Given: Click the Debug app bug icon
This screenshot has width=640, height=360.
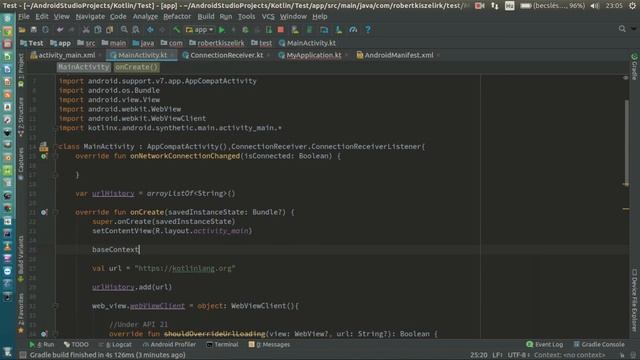Looking at the screenshot, I should point(245,29).
